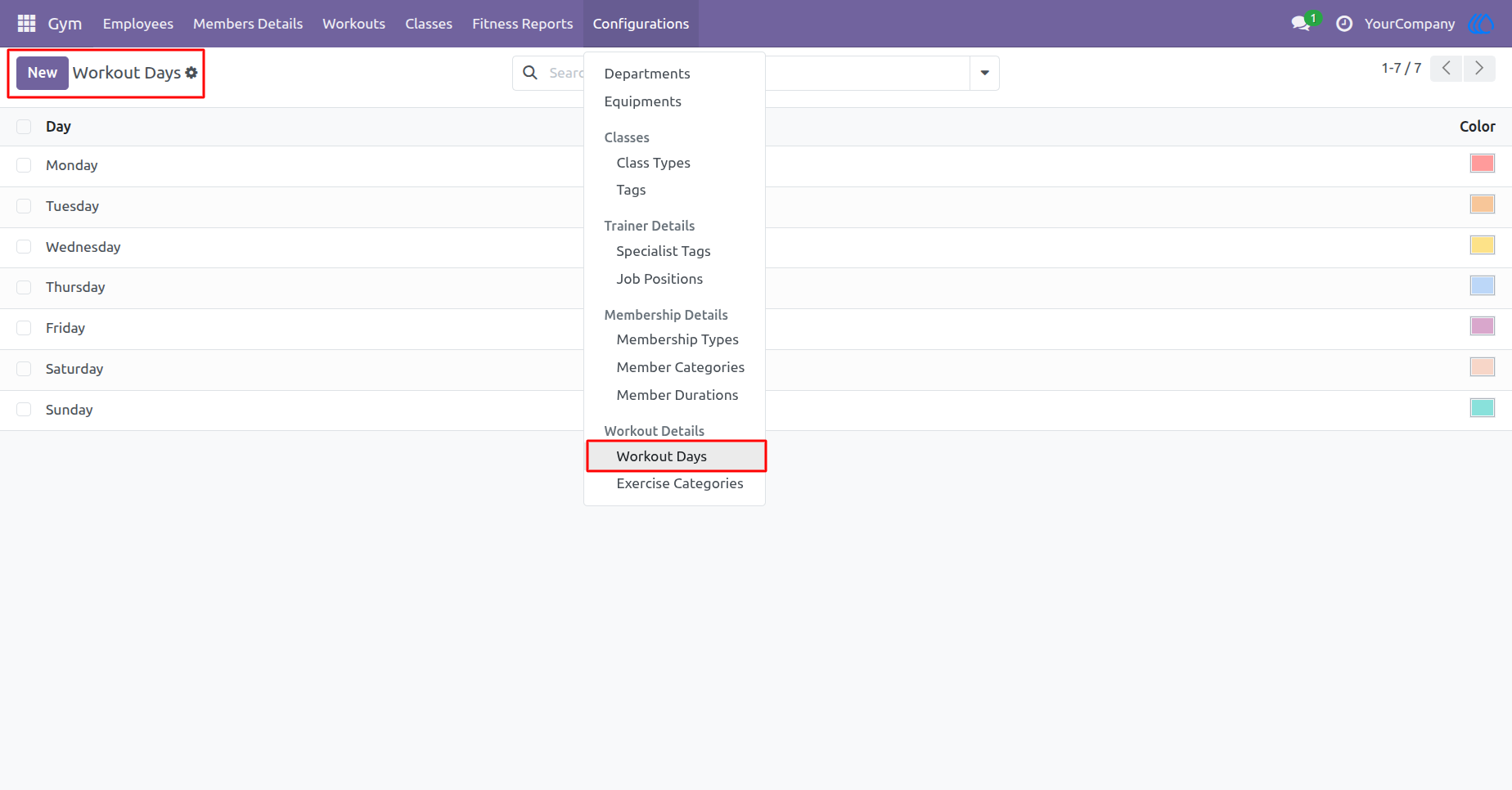Open the Fitness Reports menu
This screenshot has height=790, width=1512.
coord(522,24)
